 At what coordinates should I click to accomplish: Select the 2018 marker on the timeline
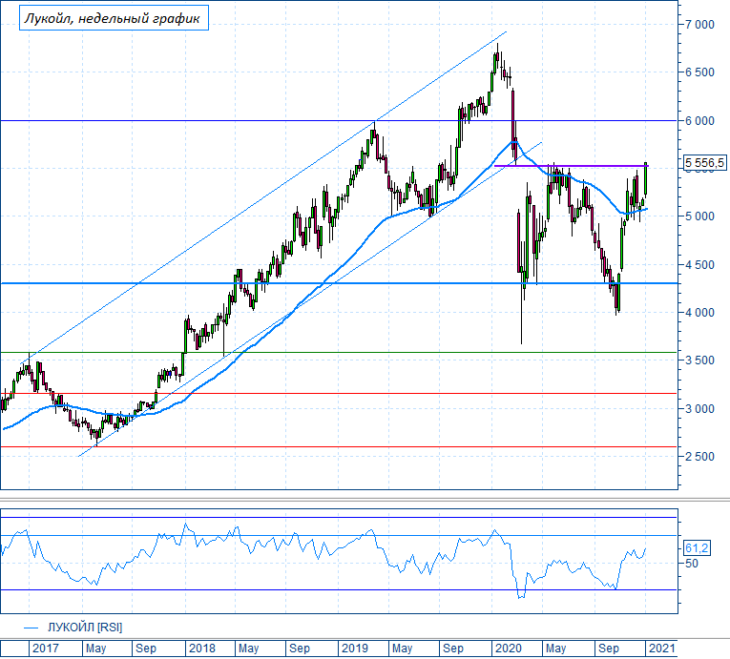coord(202,648)
